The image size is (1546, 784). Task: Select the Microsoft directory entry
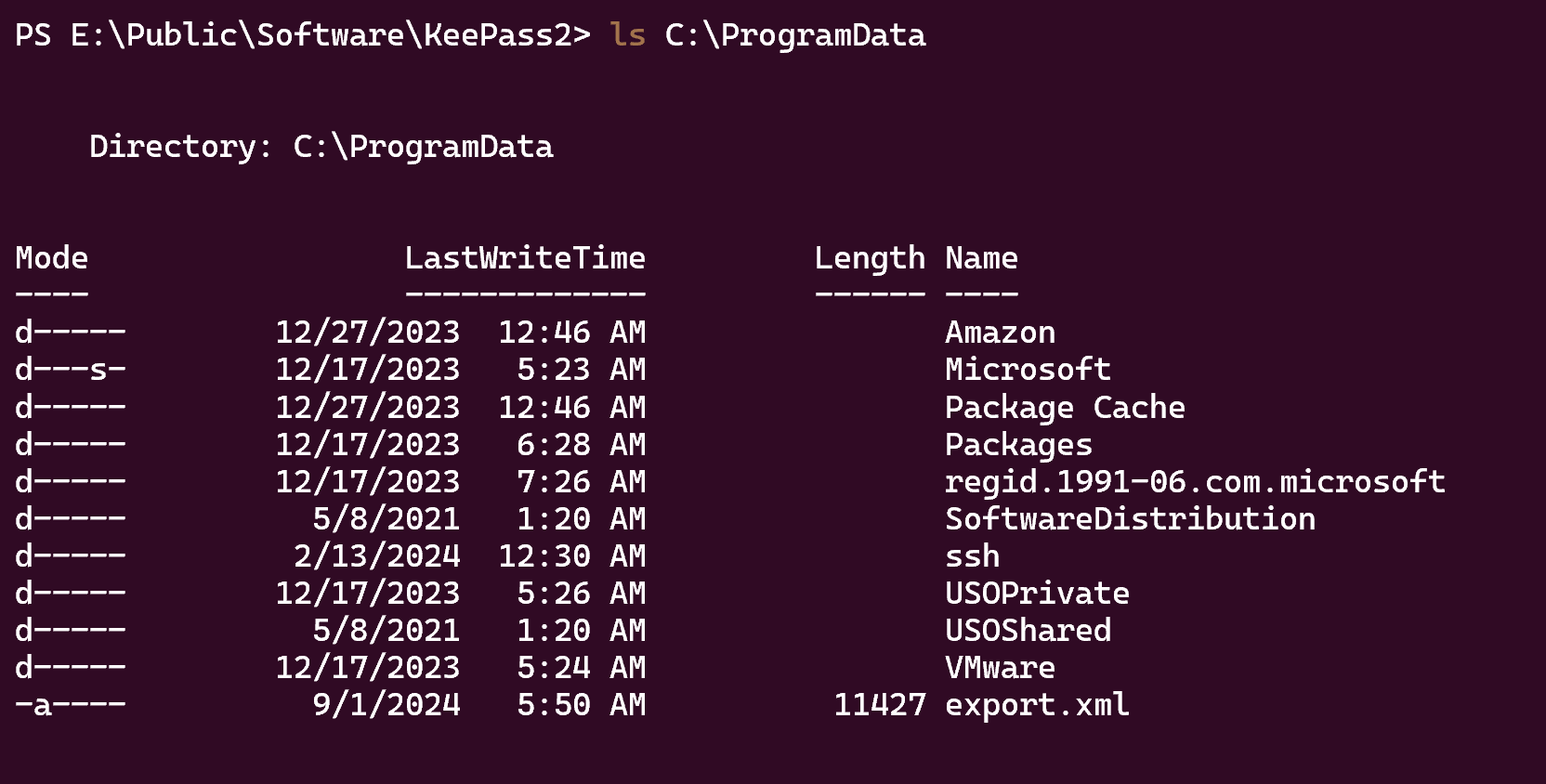(1028, 370)
